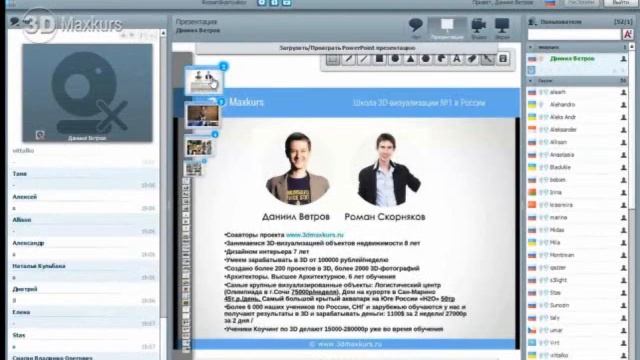
Task: Click the red A button beside search field
Action: [x=628, y=35]
